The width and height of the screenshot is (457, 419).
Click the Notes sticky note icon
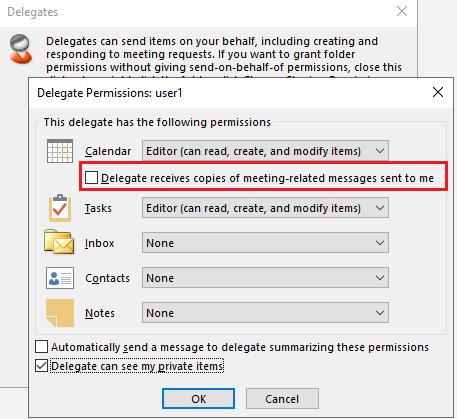(60, 313)
